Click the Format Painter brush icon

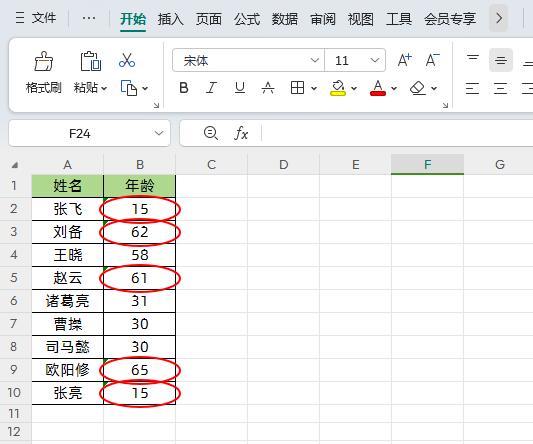[x=44, y=61]
